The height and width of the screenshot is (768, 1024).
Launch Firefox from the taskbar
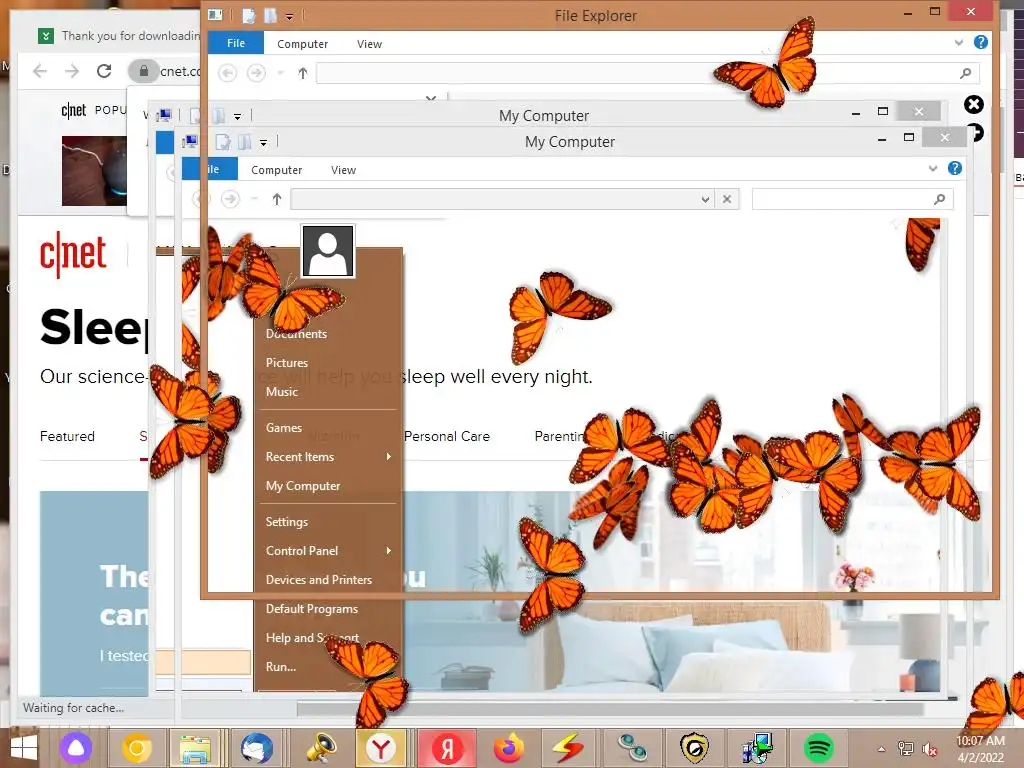pyautogui.click(x=509, y=748)
